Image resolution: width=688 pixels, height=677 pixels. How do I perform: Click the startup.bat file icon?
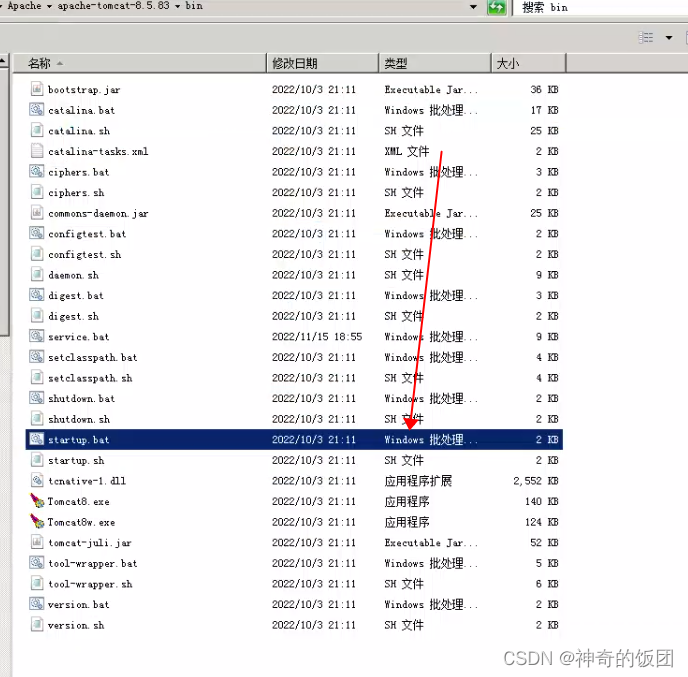(x=37, y=440)
